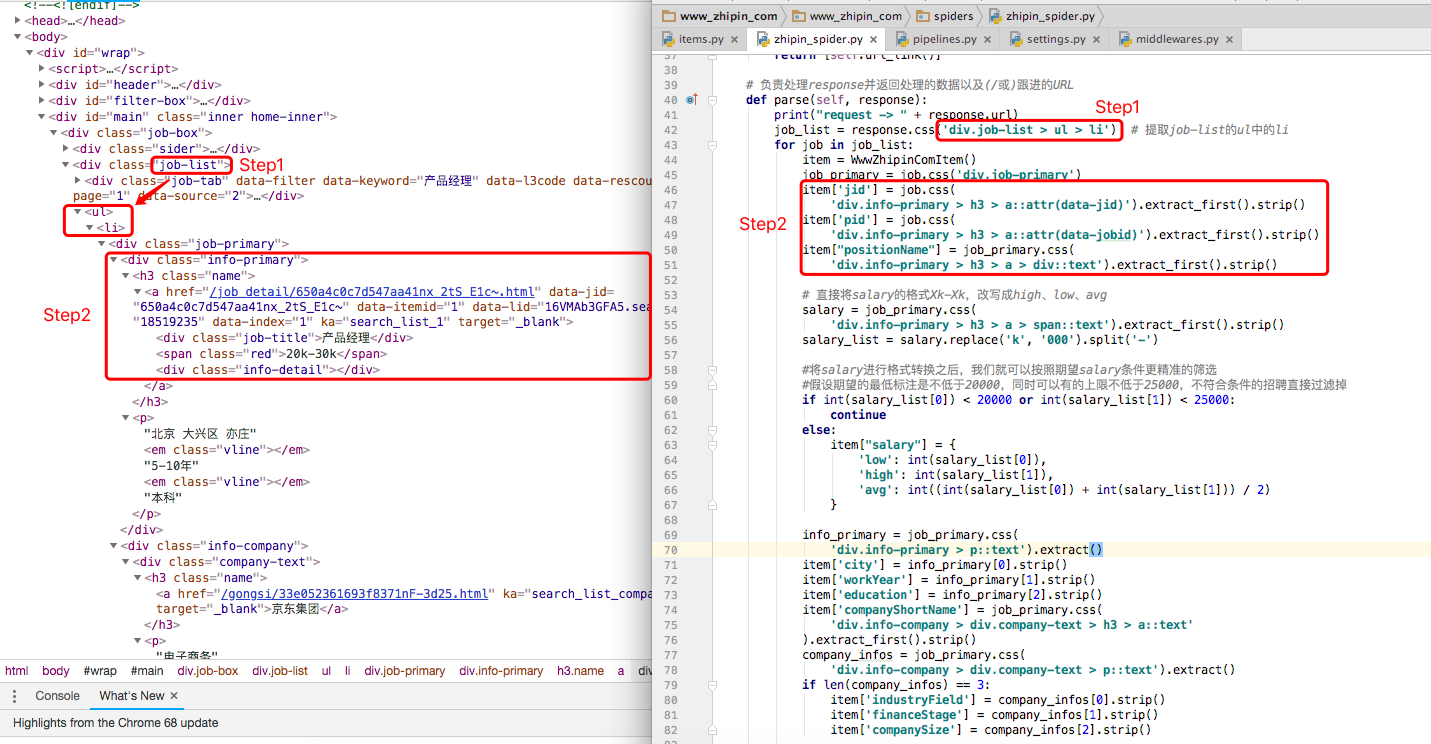Expand the div class sider node
The width and height of the screenshot is (1431, 744).
coord(66,149)
